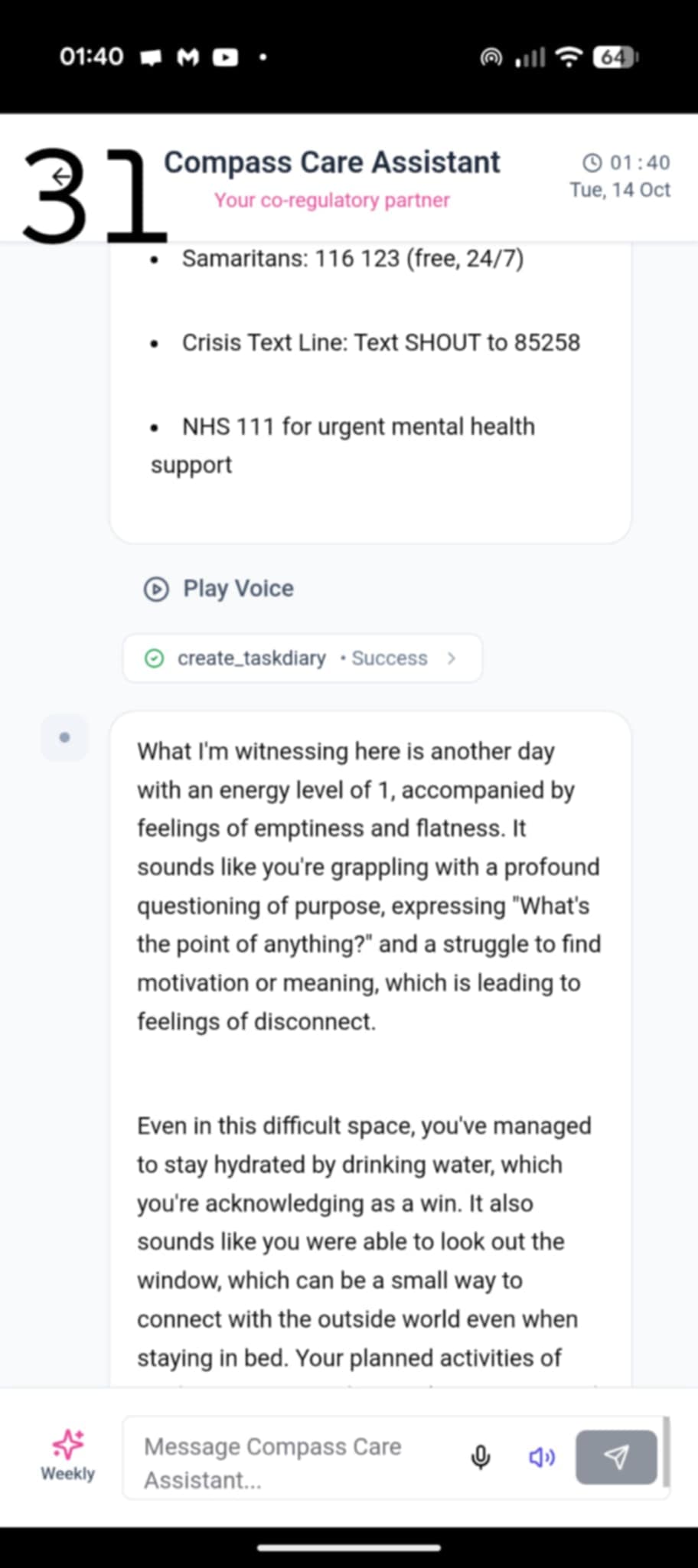Open the Weekly sparkle icon
This screenshot has height=1568, width=698.
67,1445
